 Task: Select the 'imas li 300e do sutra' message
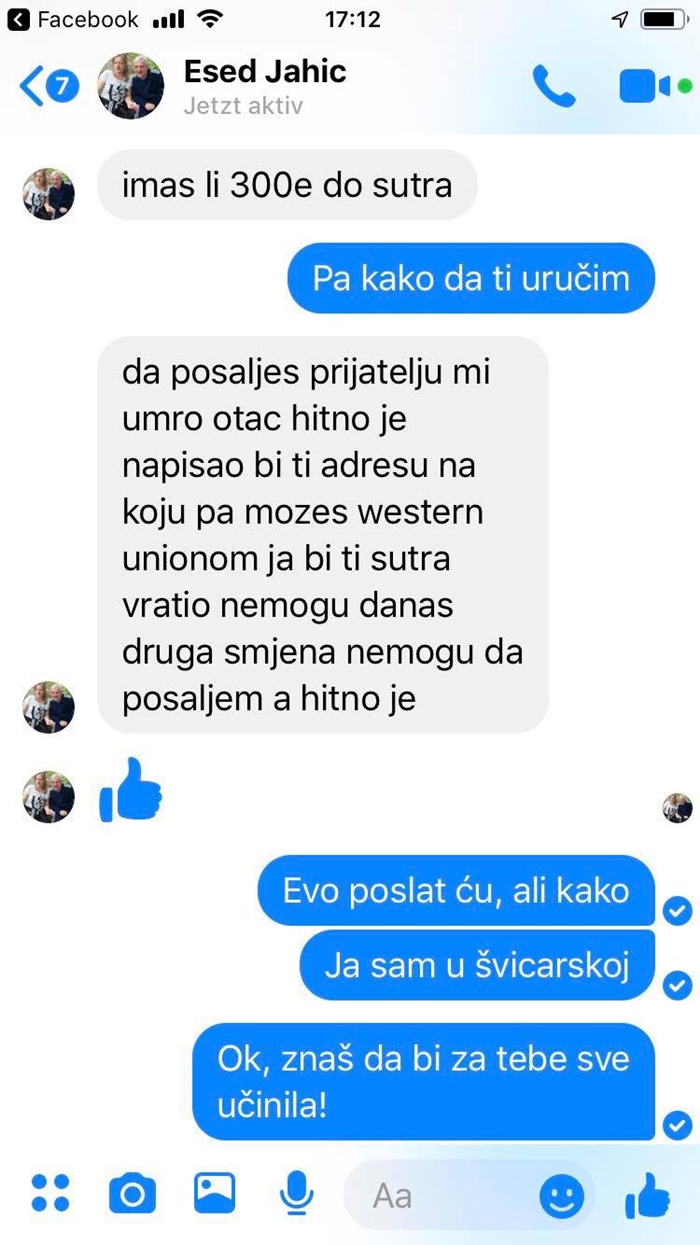286,185
